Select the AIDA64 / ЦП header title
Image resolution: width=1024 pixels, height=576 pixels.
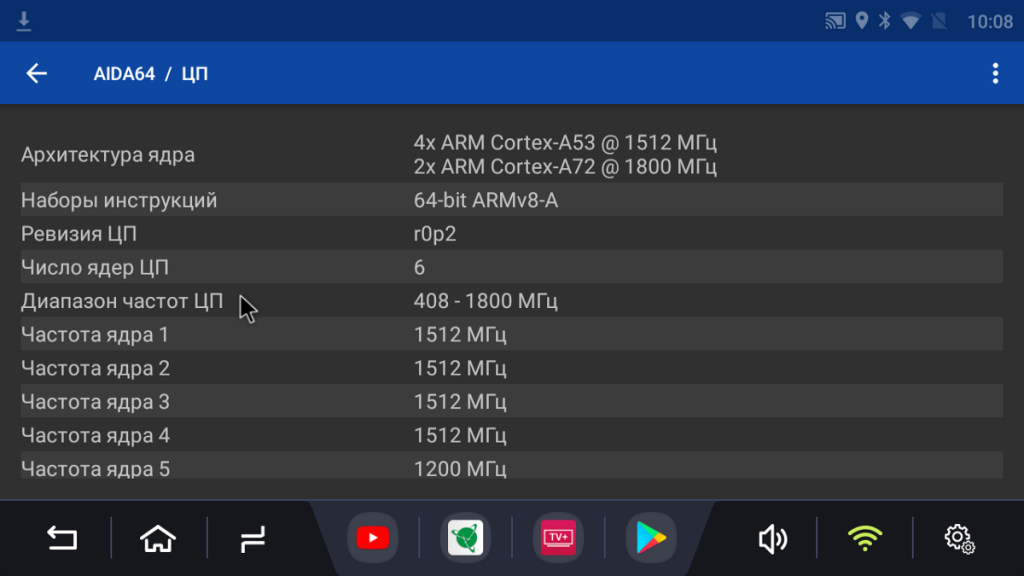click(150, 74)
